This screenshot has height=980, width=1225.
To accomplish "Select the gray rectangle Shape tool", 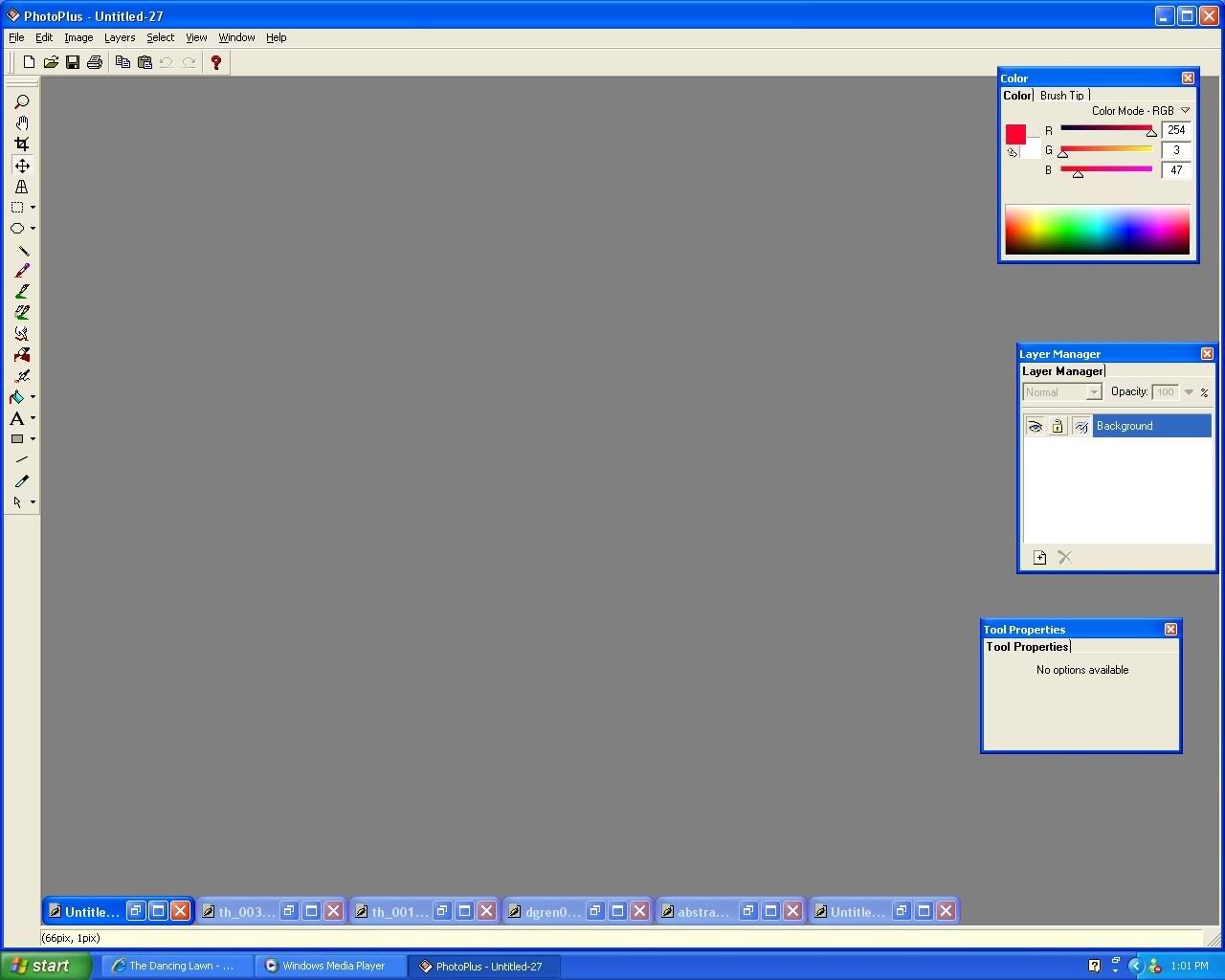I will pos(17,439).
